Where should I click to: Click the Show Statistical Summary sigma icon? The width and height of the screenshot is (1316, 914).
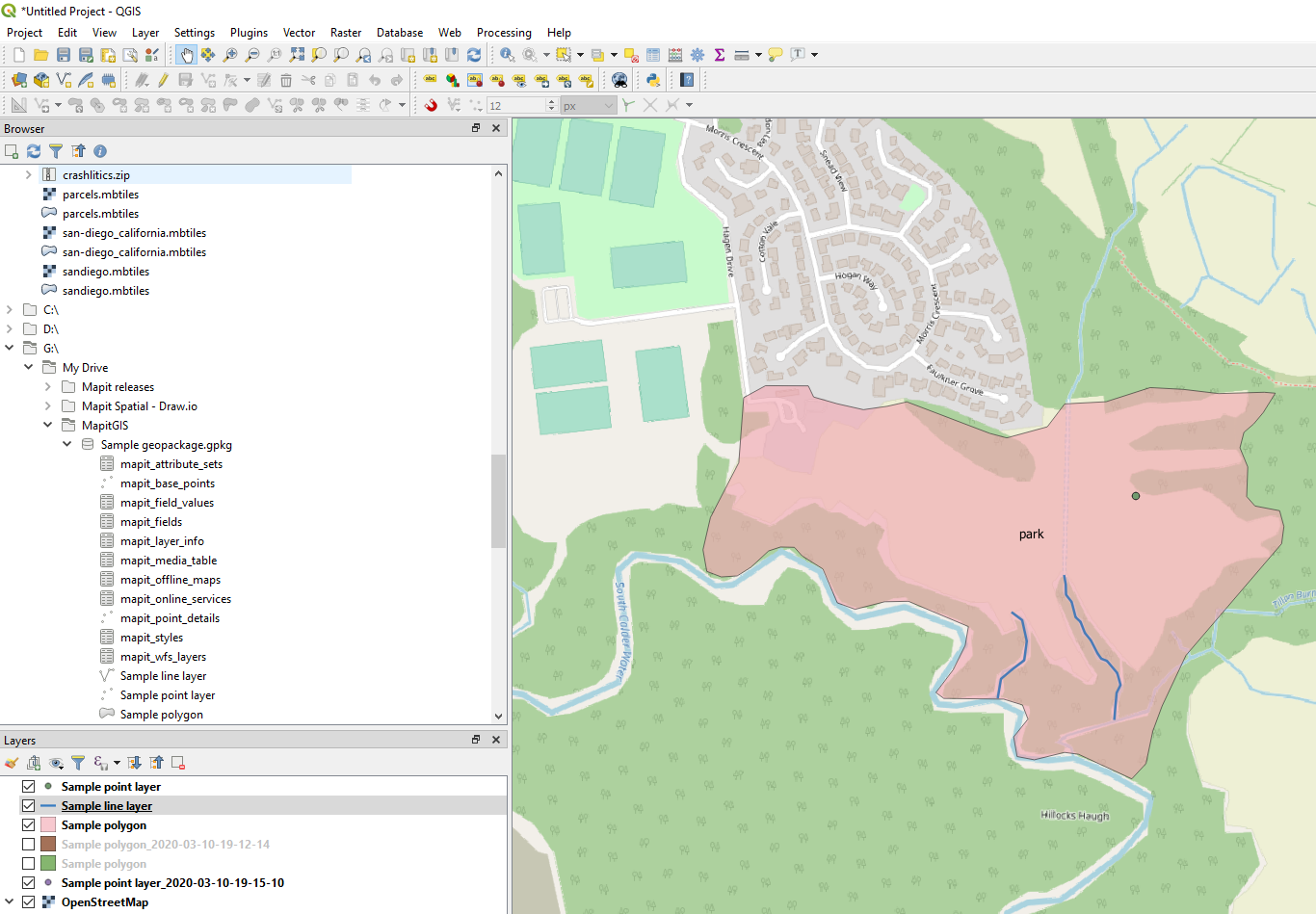[718, 55]
